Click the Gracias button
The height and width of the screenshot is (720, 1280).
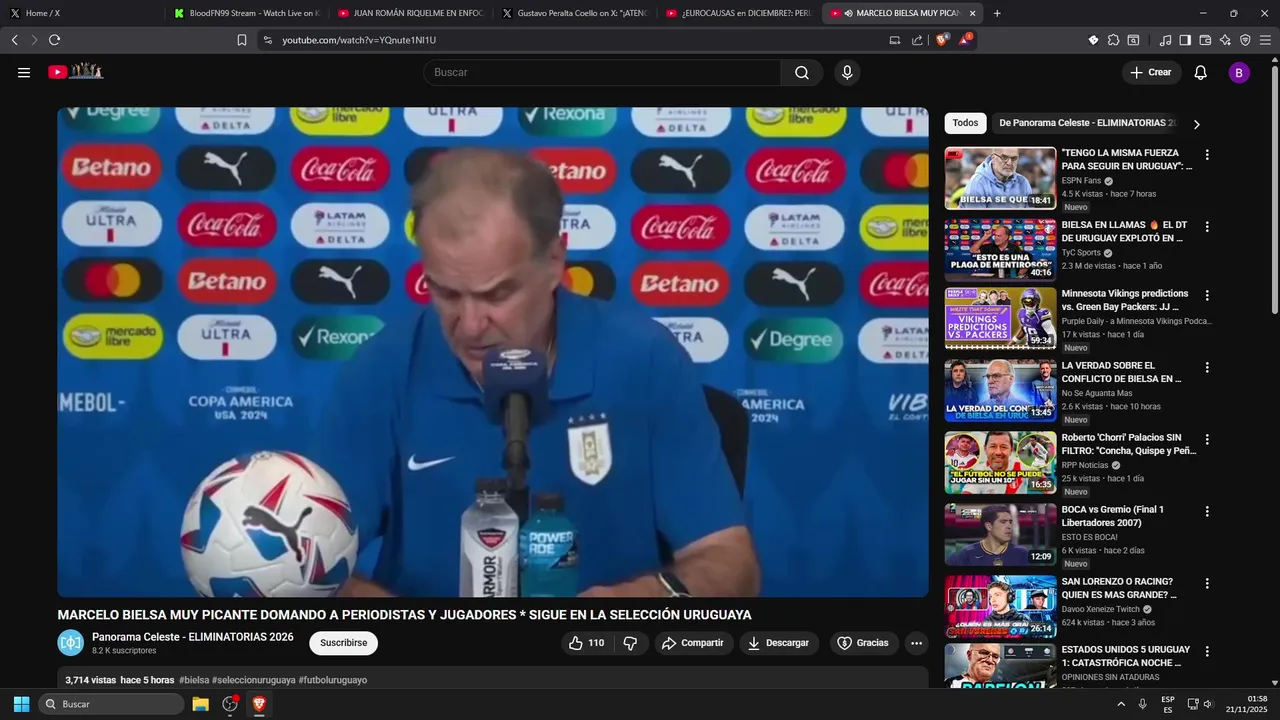point(863,643)
